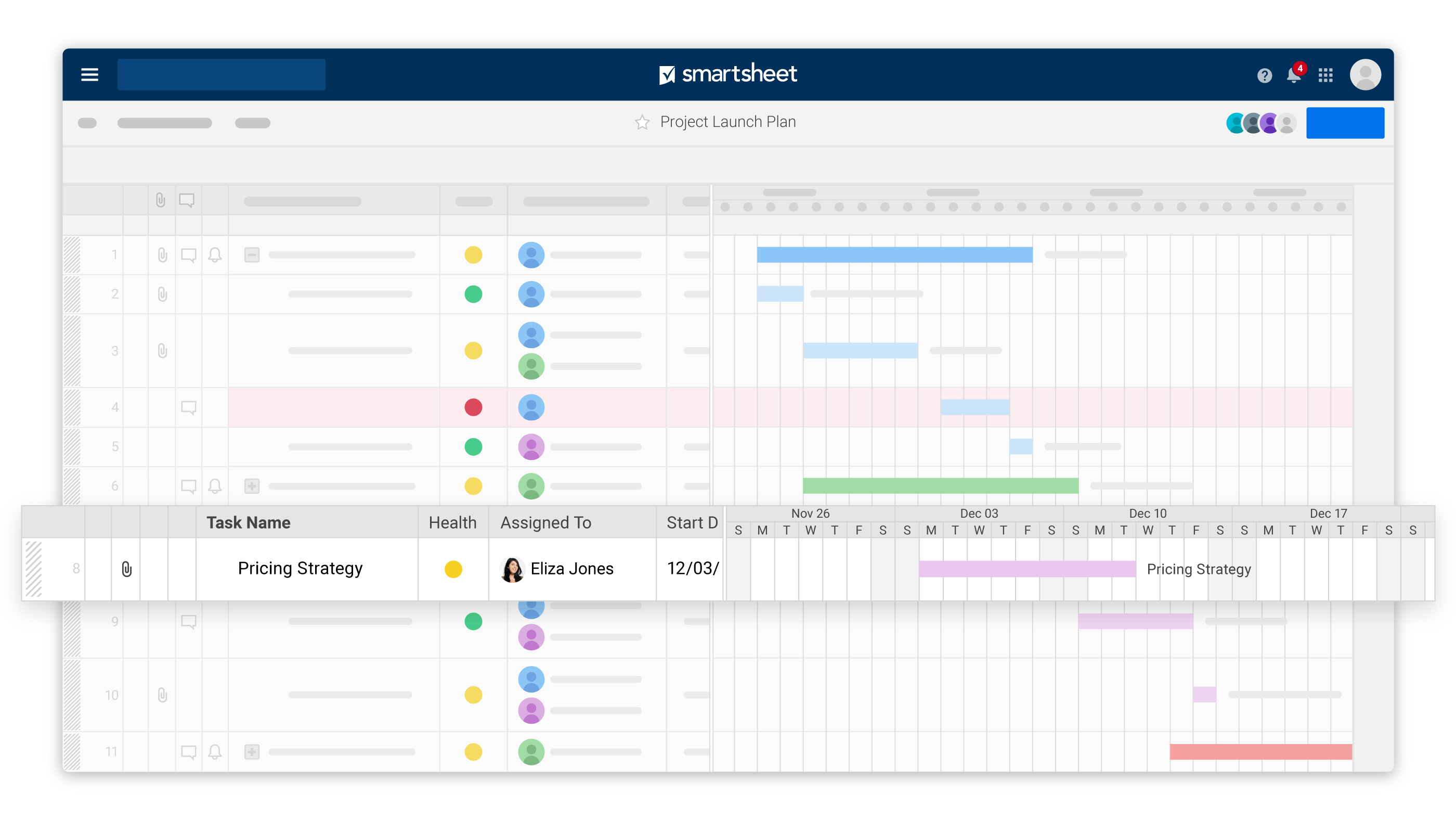Select the purple Pricing Strategy Gantt bar
Image resolution: width=1456 pixels, height=820 pixels.
[x=1026, y=569]
